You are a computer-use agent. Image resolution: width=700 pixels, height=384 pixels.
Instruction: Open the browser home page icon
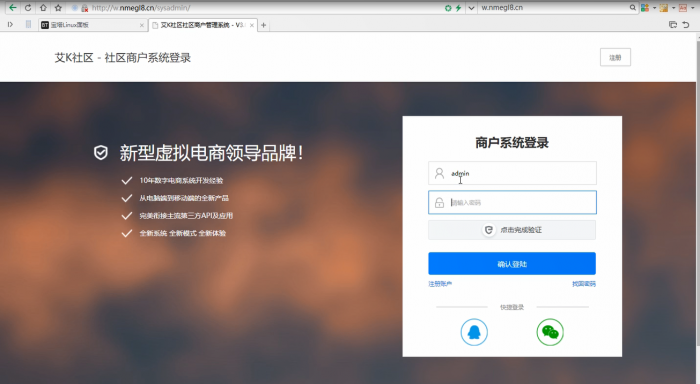[43, 8]
